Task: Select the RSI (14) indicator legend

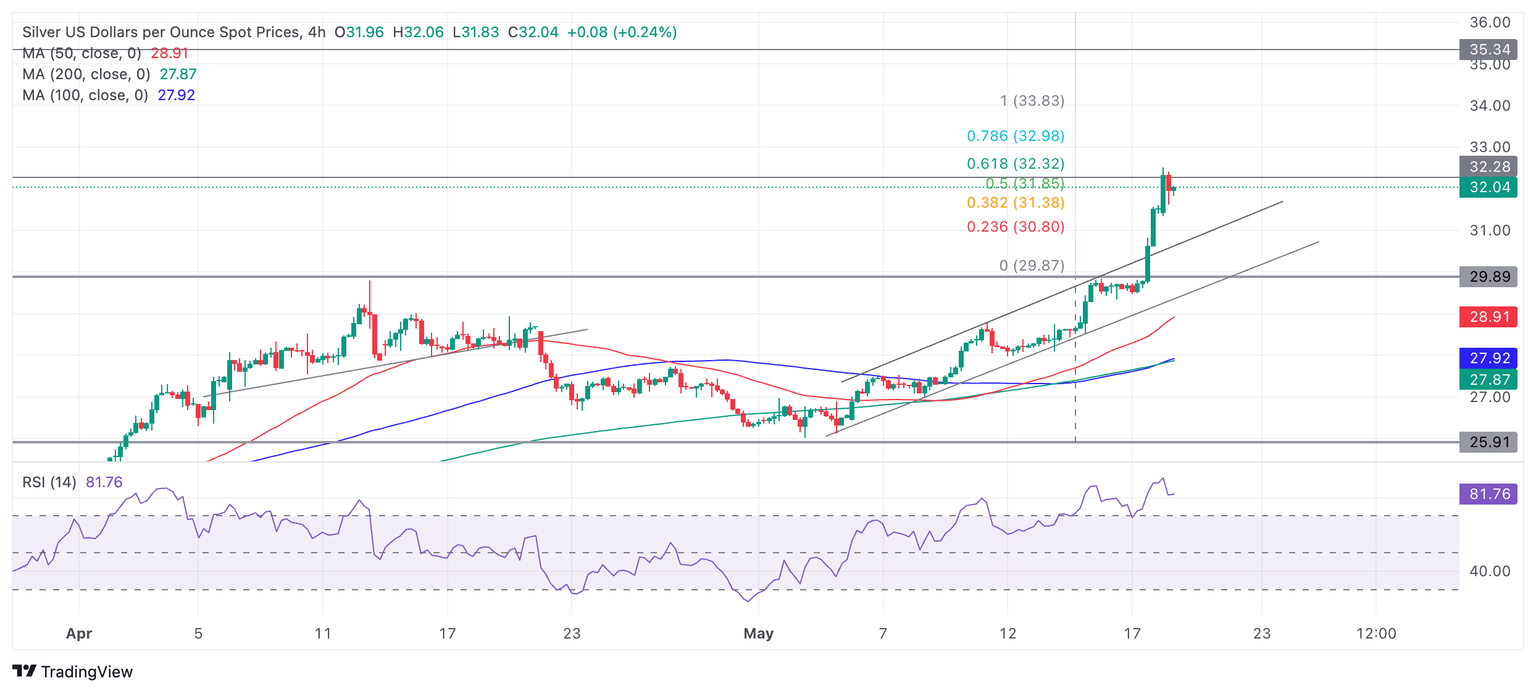Action: coord(49,483)
